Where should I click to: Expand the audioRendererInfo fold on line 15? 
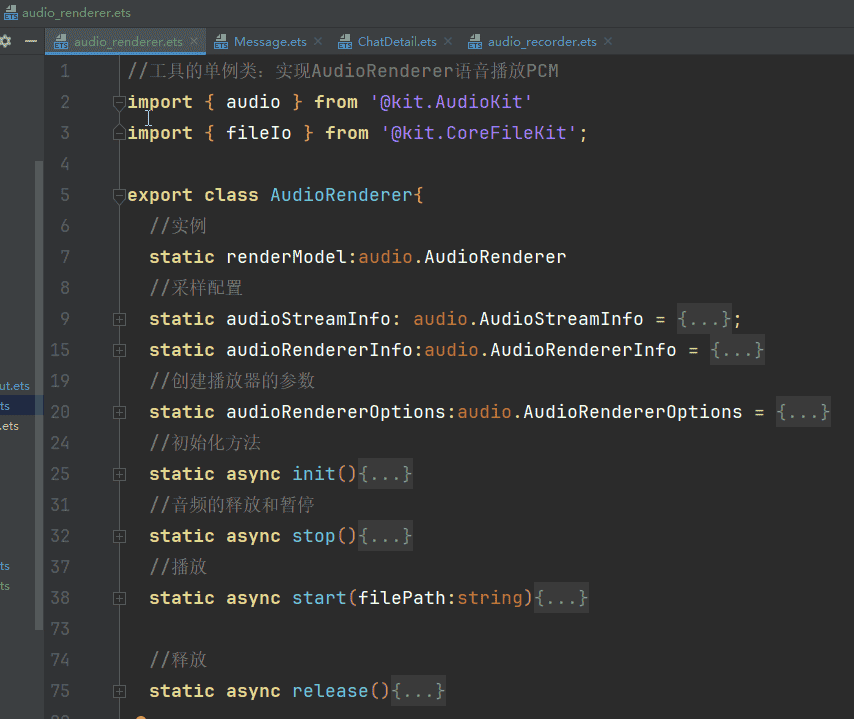pos(120,350)
